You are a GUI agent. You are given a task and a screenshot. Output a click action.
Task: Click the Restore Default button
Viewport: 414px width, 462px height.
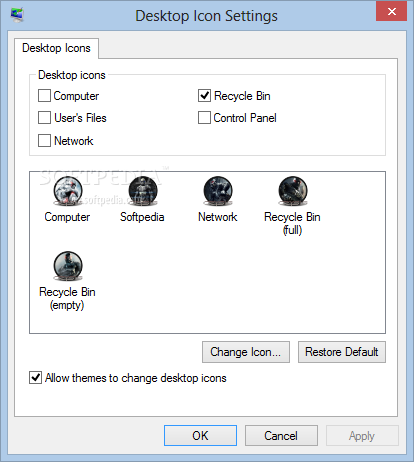[x=342, y=352]
